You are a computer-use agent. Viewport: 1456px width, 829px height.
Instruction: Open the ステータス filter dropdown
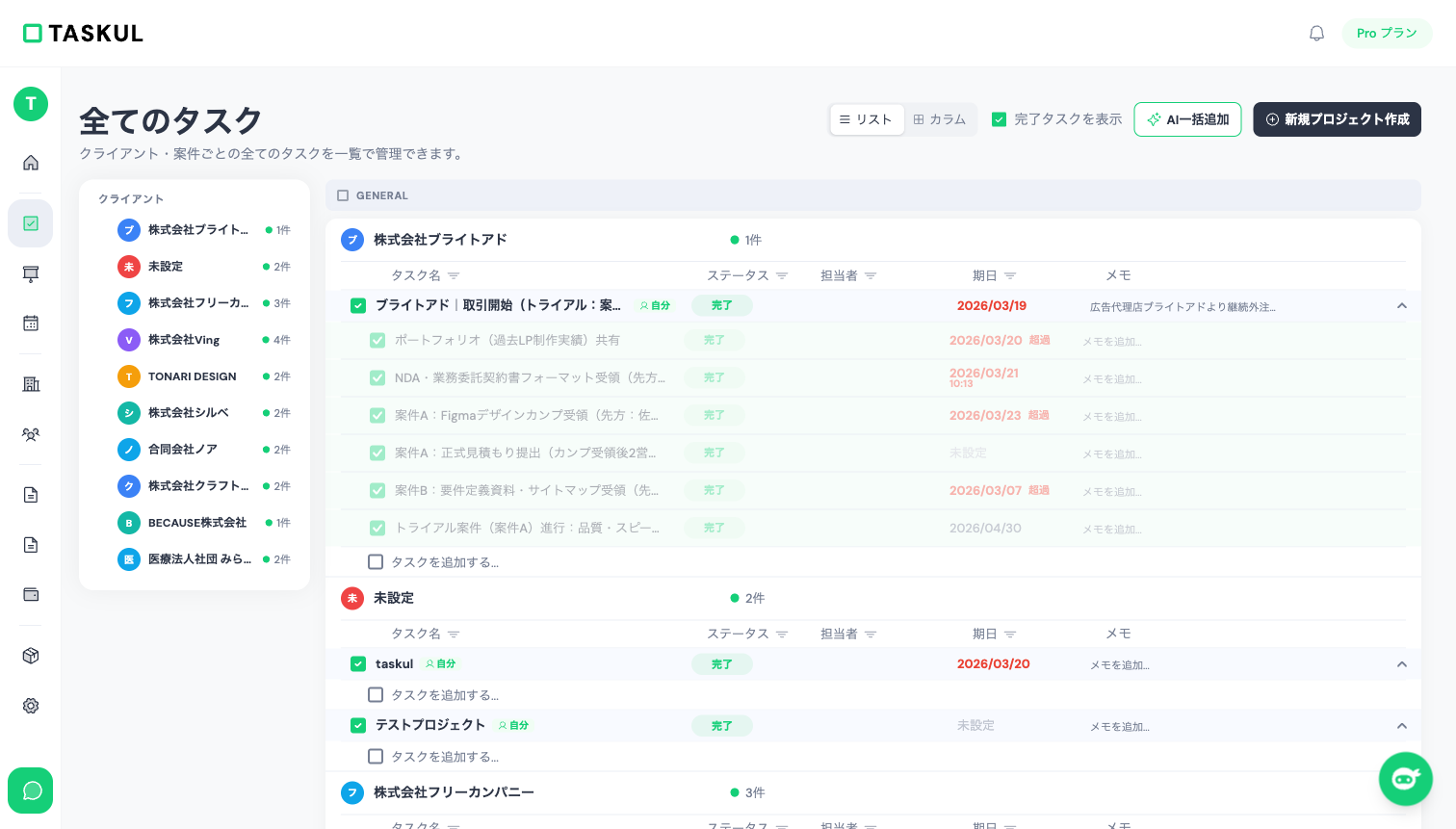[781, 275]
